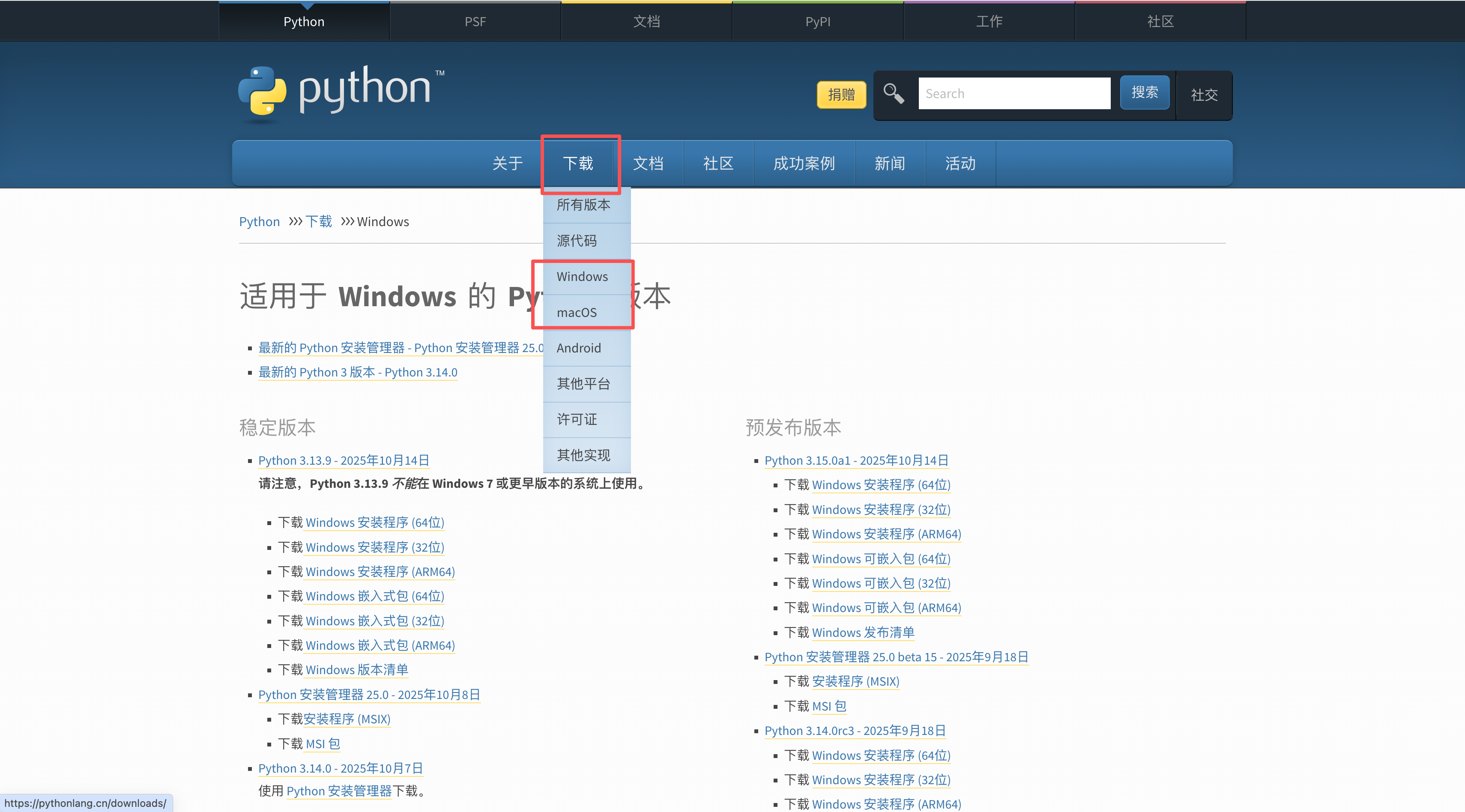Image resolution: width=1465 pixels, height=812 pixels.
Task: Open Python 3.15.0a1 pre-release link
Action: (856, 460)
